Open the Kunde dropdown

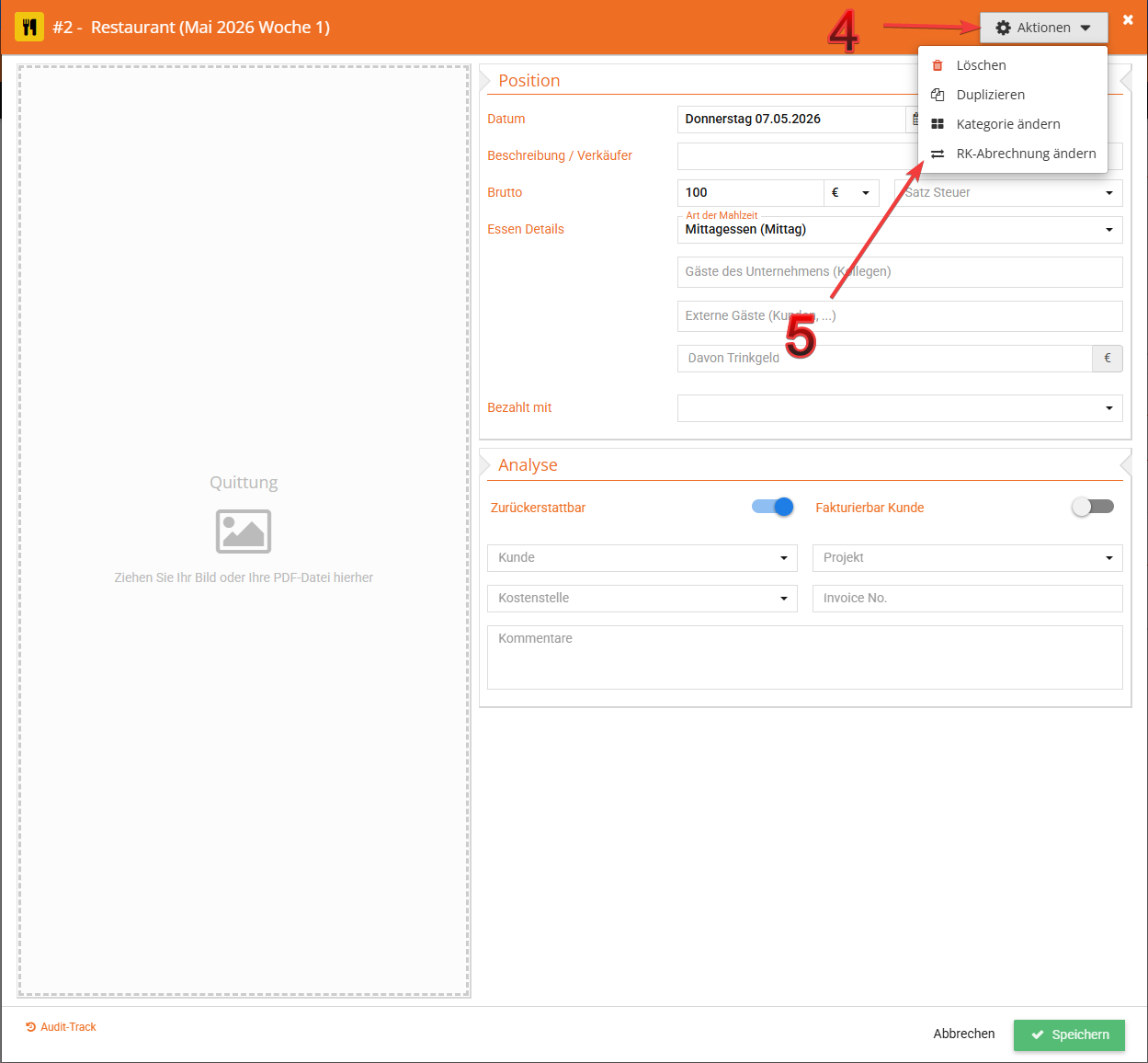click(x=642, y=557)
